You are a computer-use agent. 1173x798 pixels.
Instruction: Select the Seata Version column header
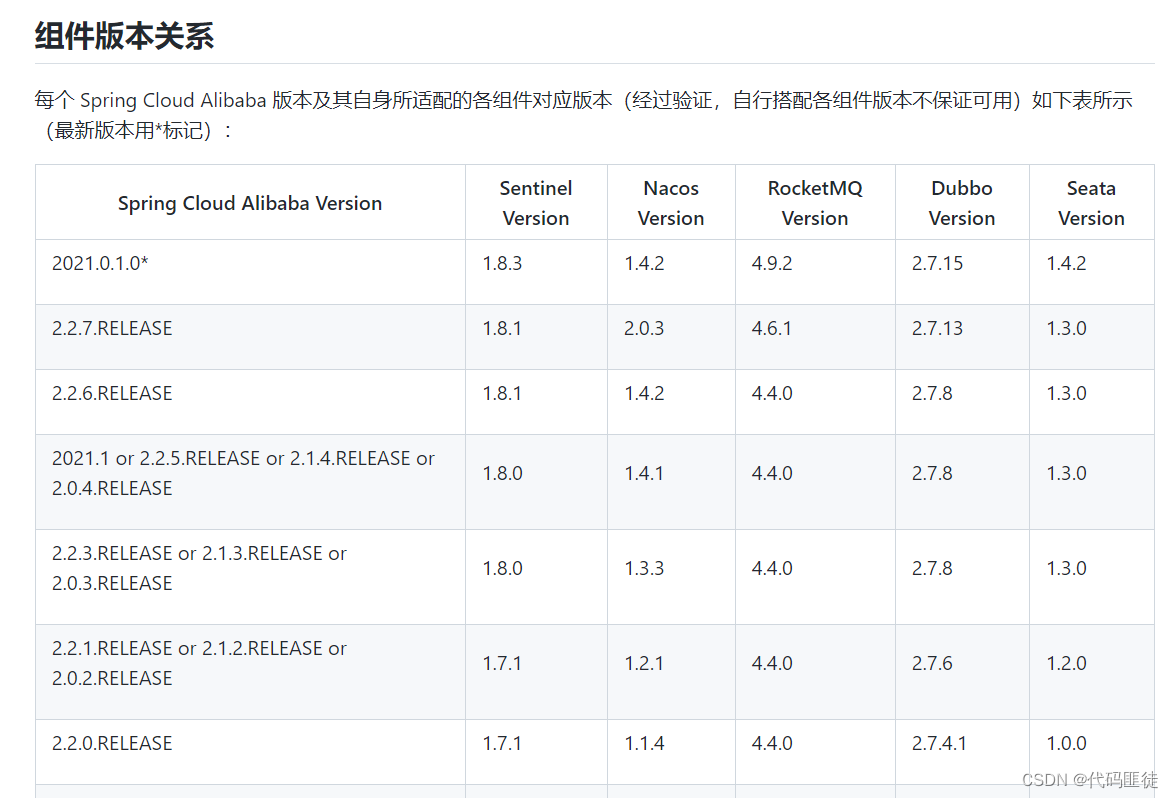1091,203
